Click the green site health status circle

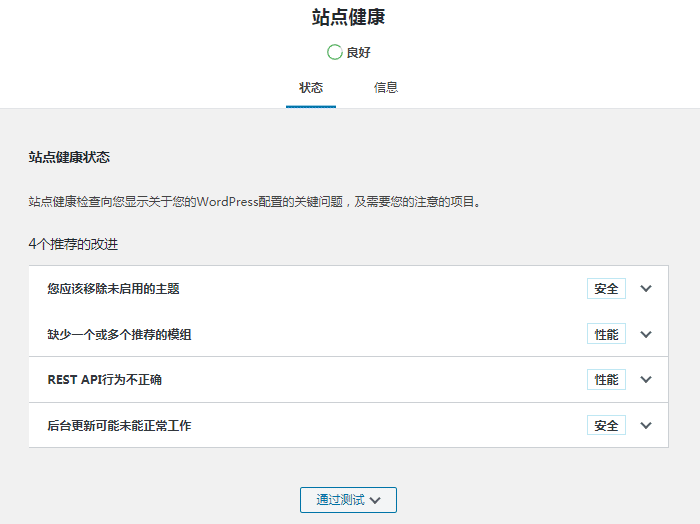(x=334, y=52)
